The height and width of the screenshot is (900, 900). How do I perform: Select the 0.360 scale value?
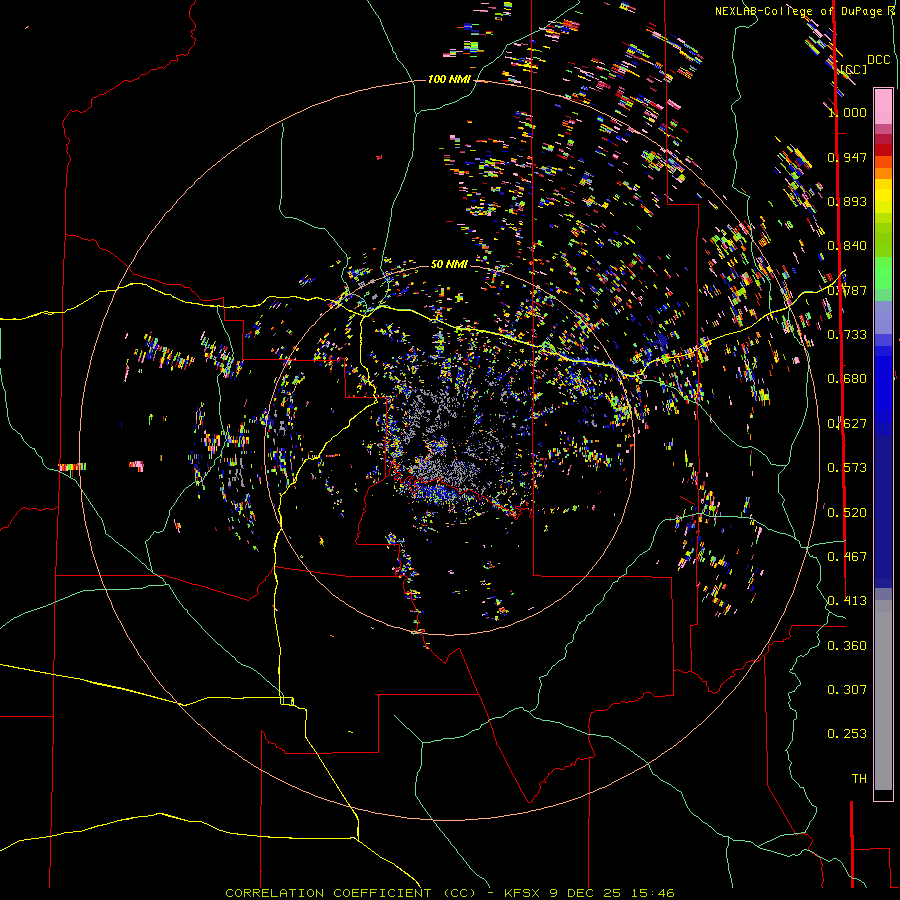pyautogui.click(x=847, y=646)
